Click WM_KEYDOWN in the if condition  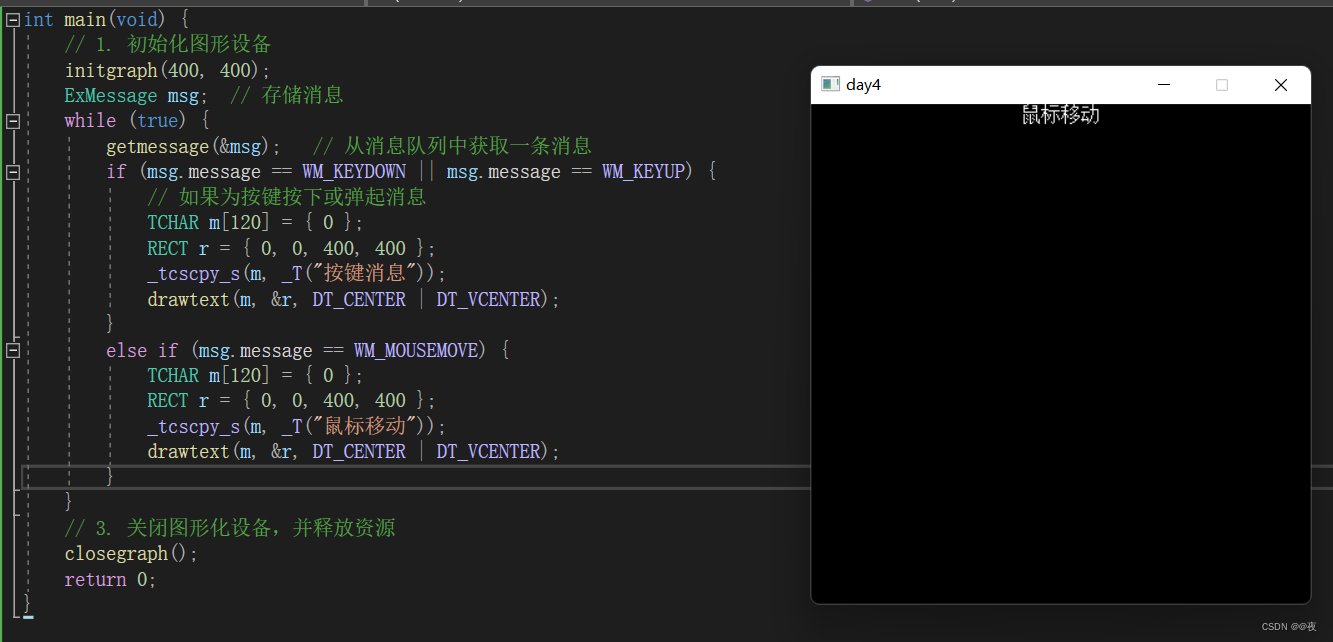coord(354,172)
